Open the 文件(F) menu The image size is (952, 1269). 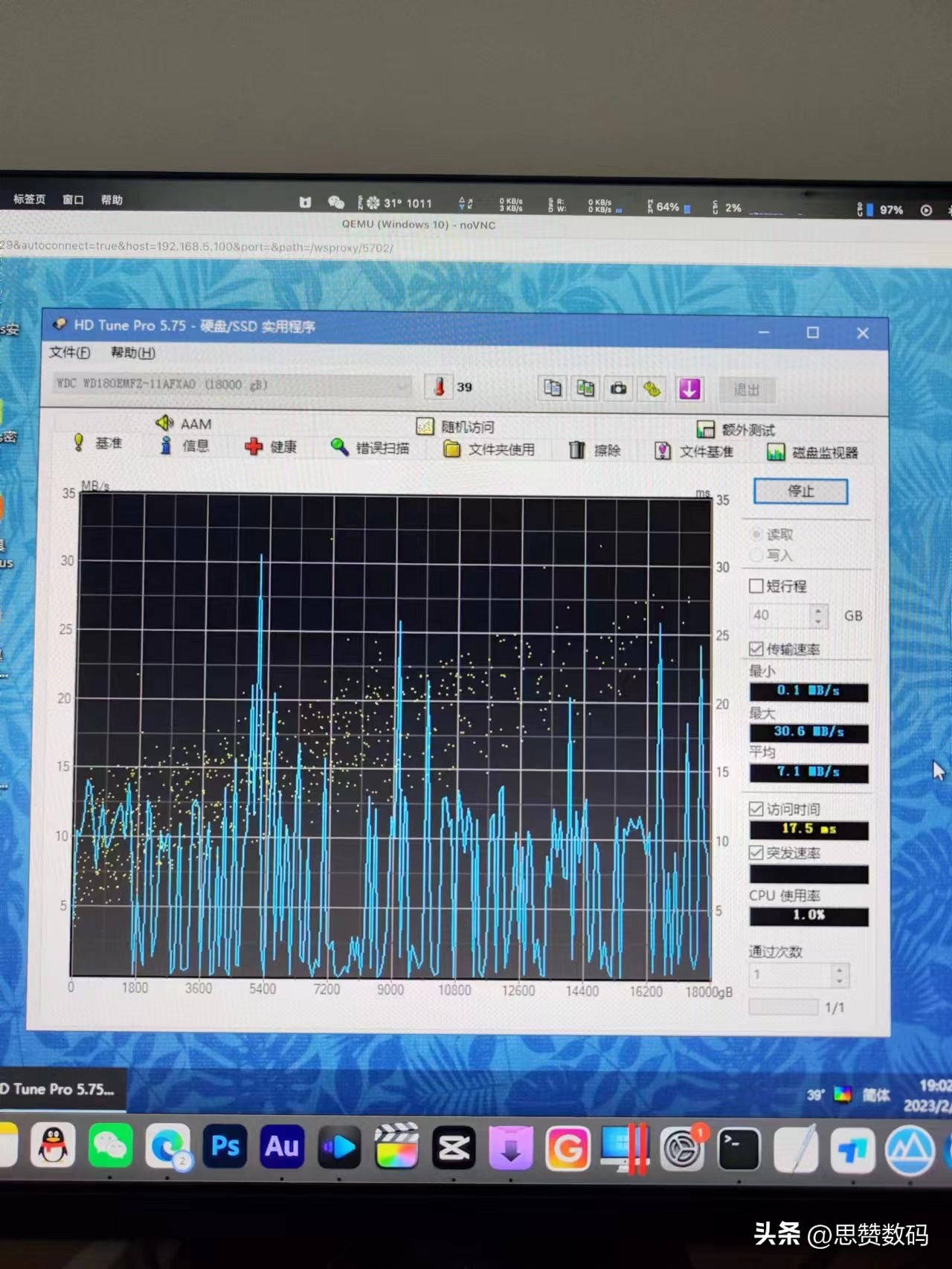tap(69, 353)
